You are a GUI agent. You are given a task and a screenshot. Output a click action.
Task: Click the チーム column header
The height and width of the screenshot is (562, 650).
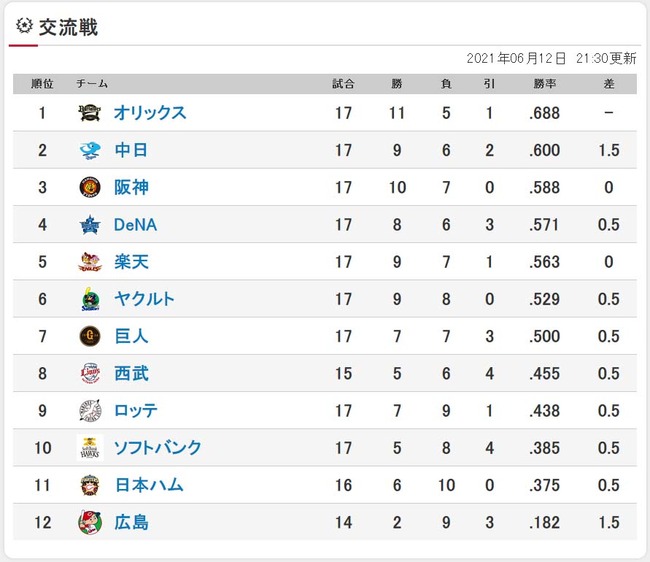[92, 84]
